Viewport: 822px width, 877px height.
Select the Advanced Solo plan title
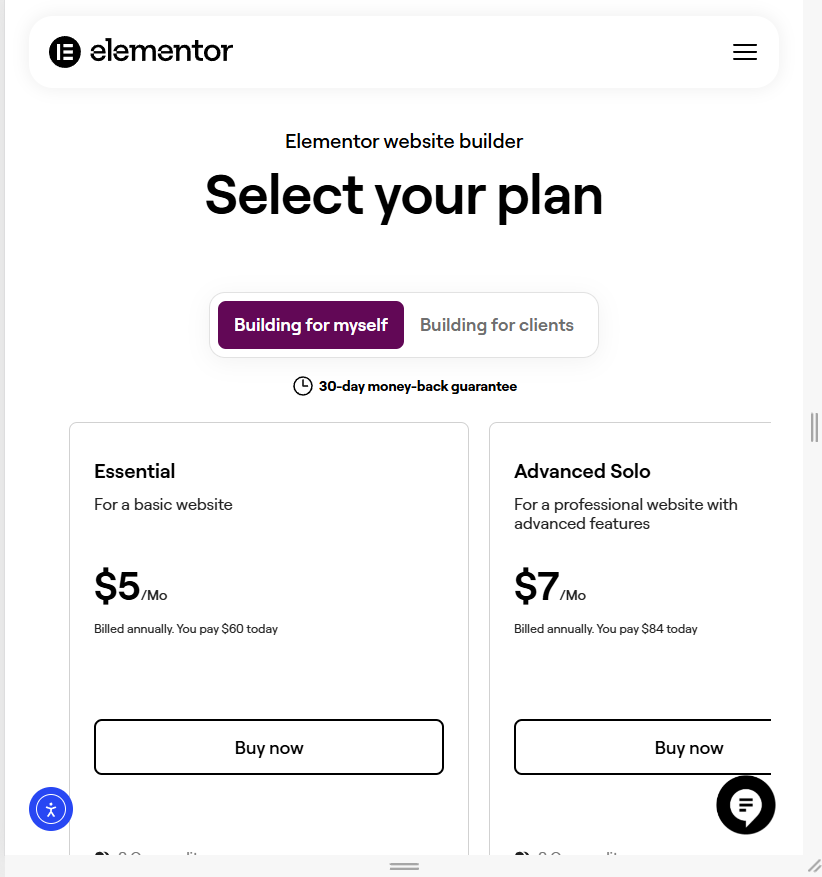tap(582, 471)
